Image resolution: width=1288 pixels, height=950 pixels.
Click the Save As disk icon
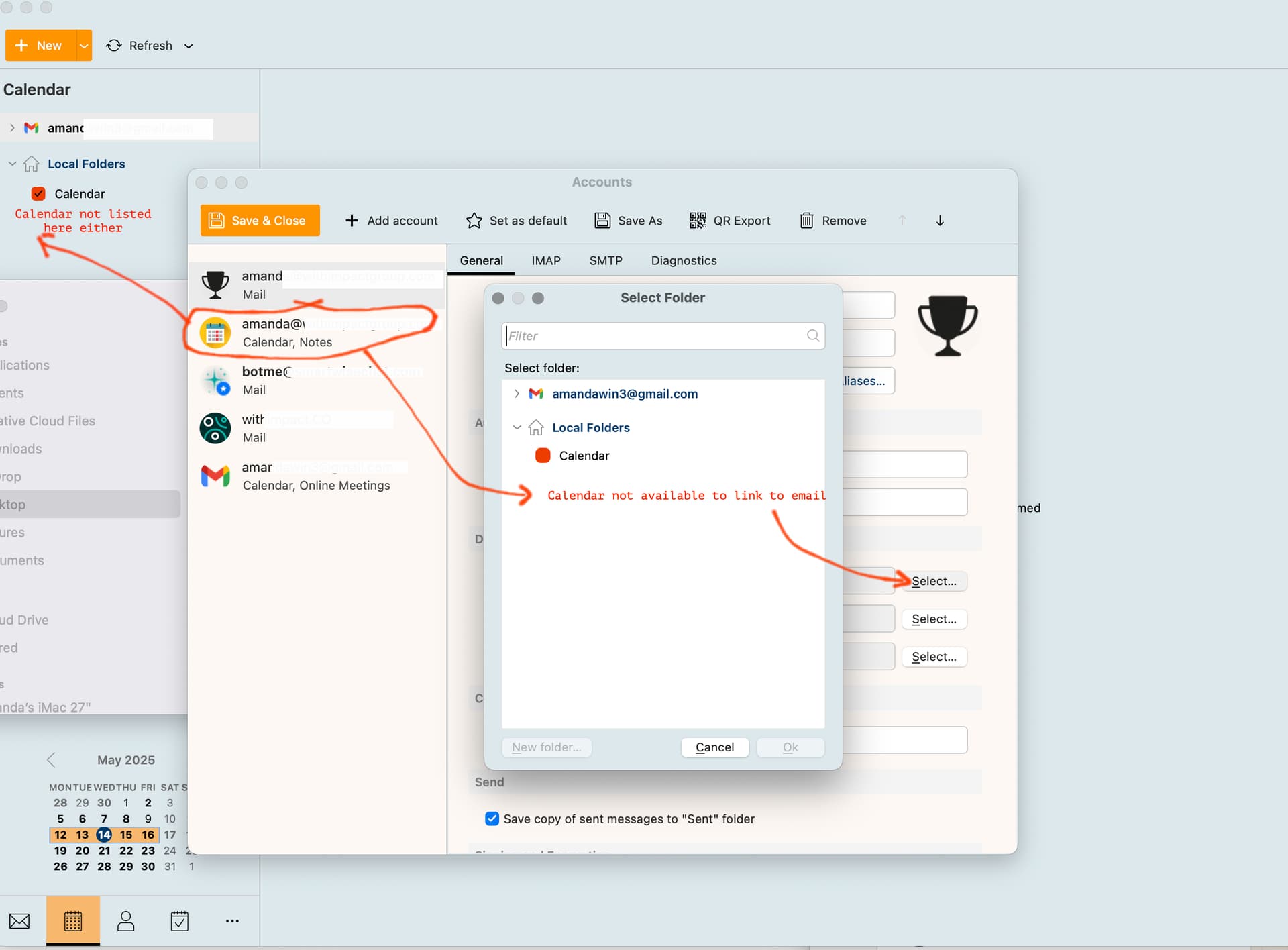tap(602, 221)
